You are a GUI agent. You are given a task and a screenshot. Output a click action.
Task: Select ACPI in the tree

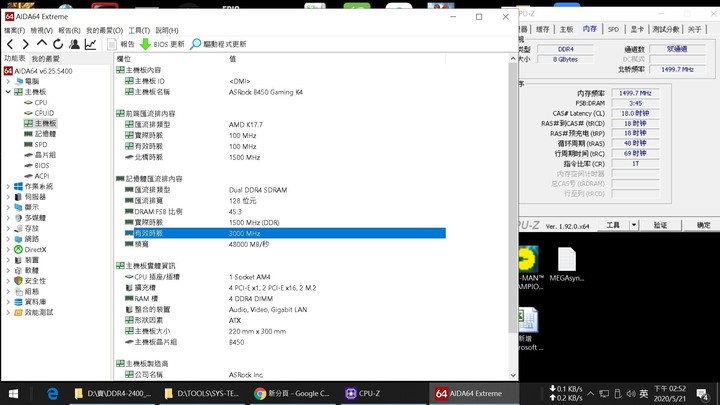pos(41,176)
